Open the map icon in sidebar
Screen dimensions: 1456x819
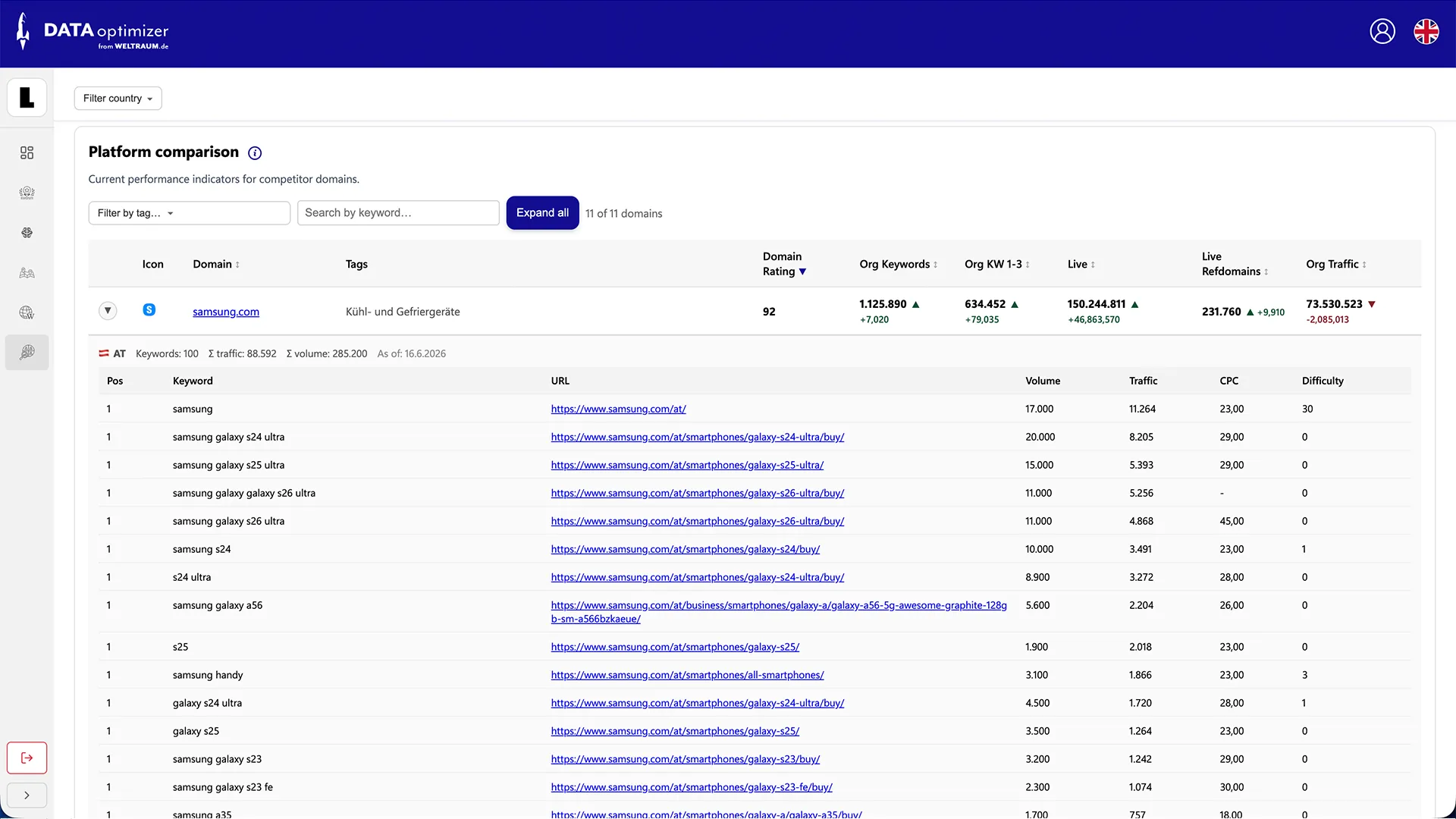[x=27, y=272]
